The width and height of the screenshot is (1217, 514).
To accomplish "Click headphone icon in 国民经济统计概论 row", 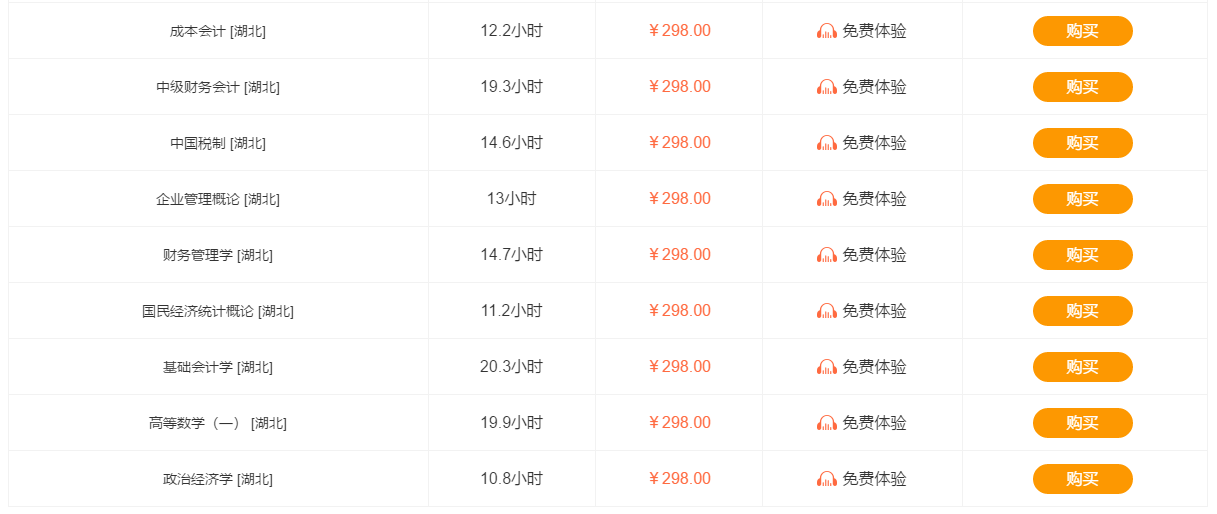I will 827,311.
